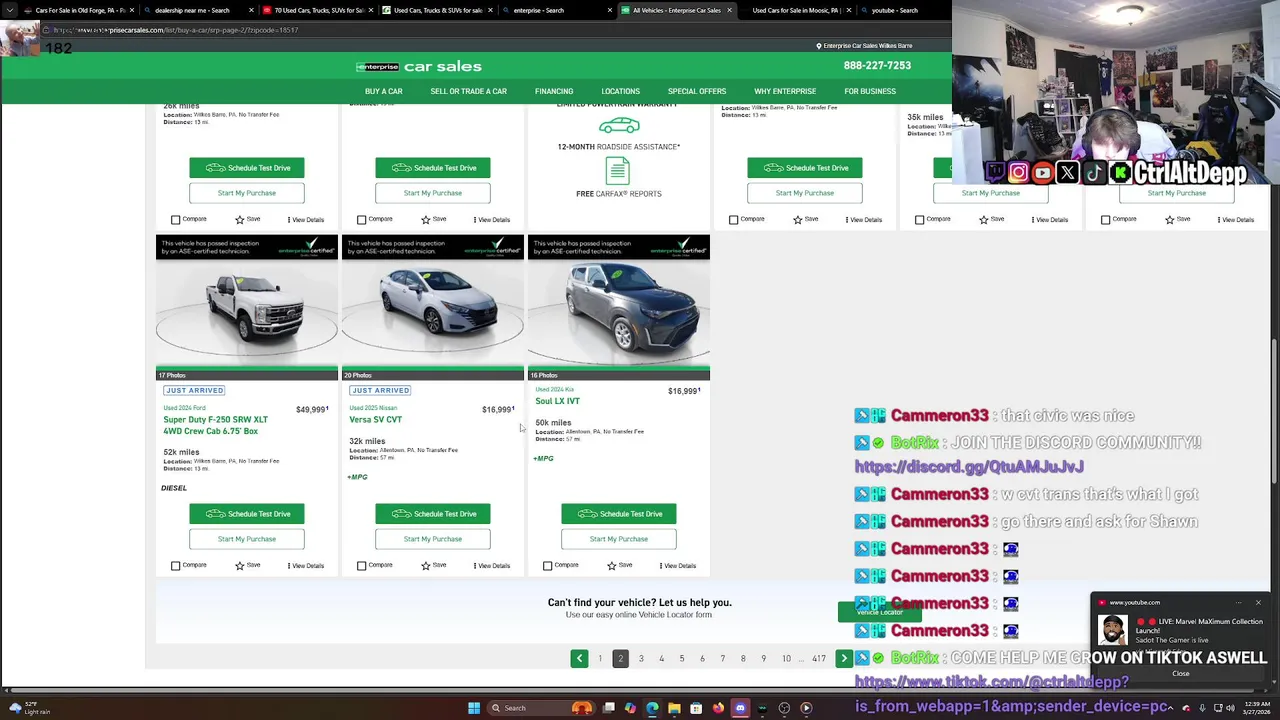Open File Explorer from the taskbar
This screenshot has width=1280, height=720.
674,708
